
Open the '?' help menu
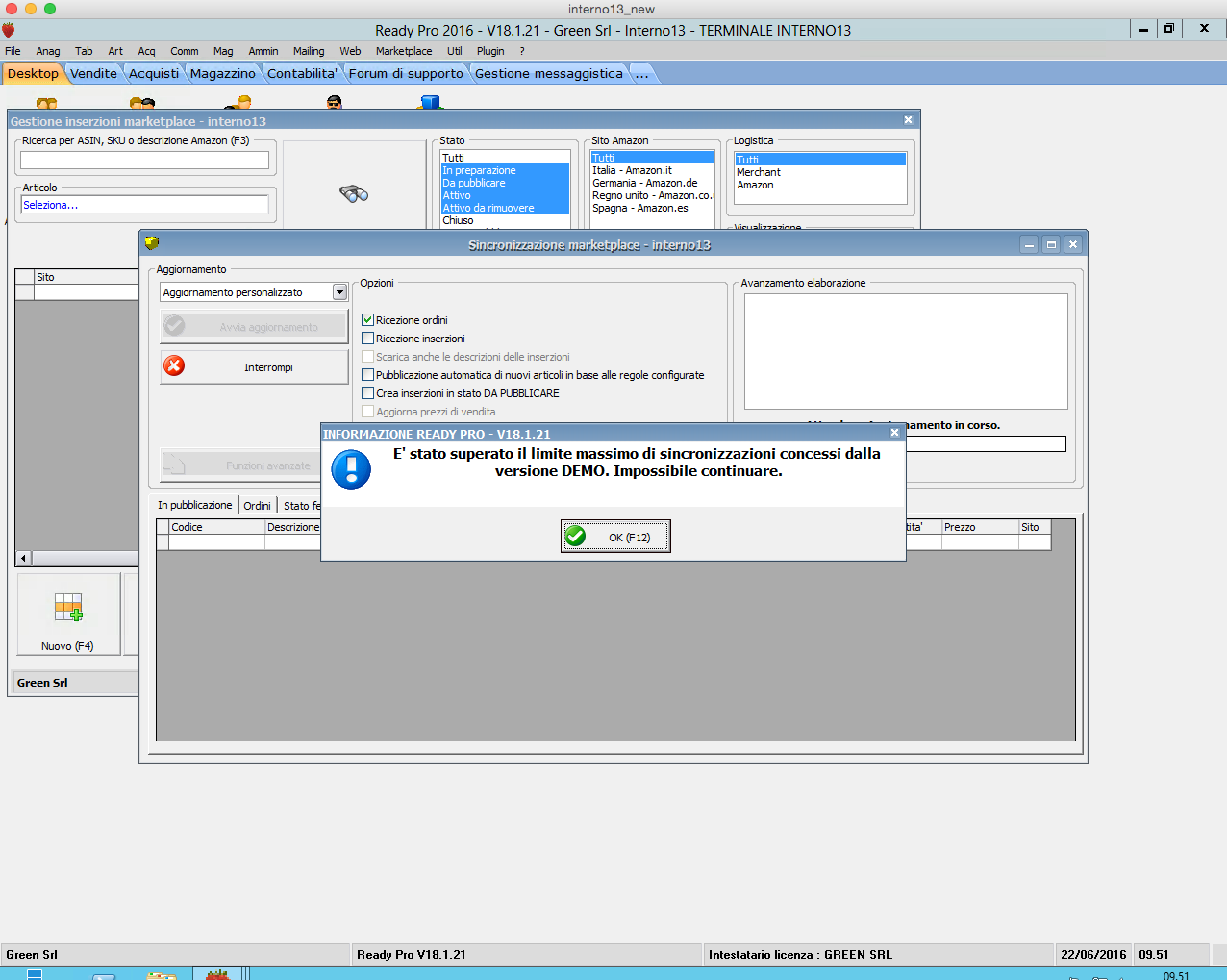(522, 51)
